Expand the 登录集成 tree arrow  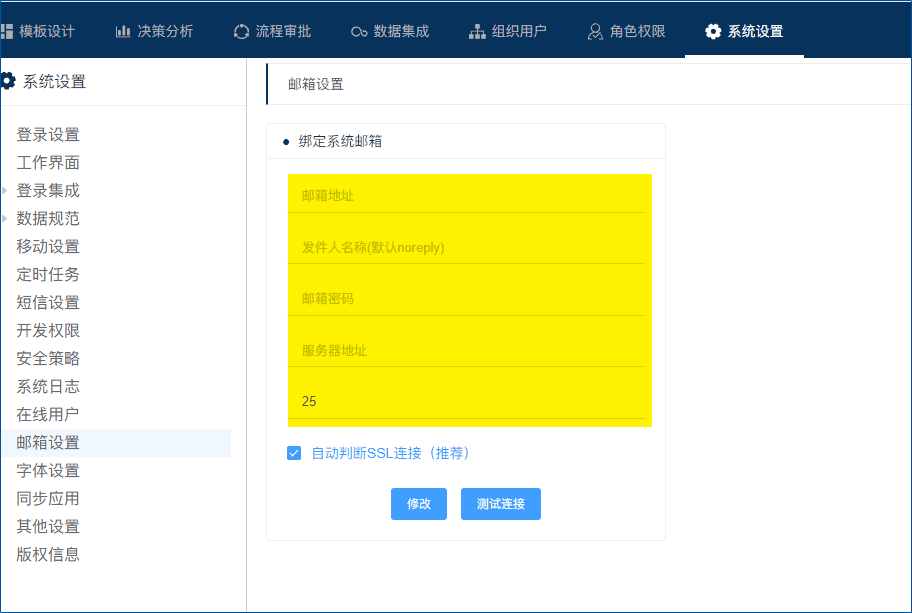(5, 190)
